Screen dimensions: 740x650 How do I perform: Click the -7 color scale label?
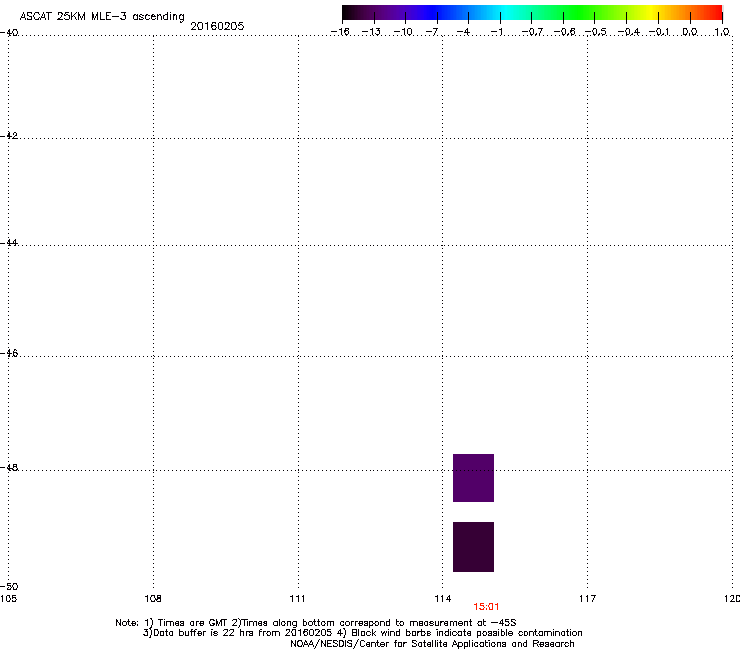pos(432,32)
